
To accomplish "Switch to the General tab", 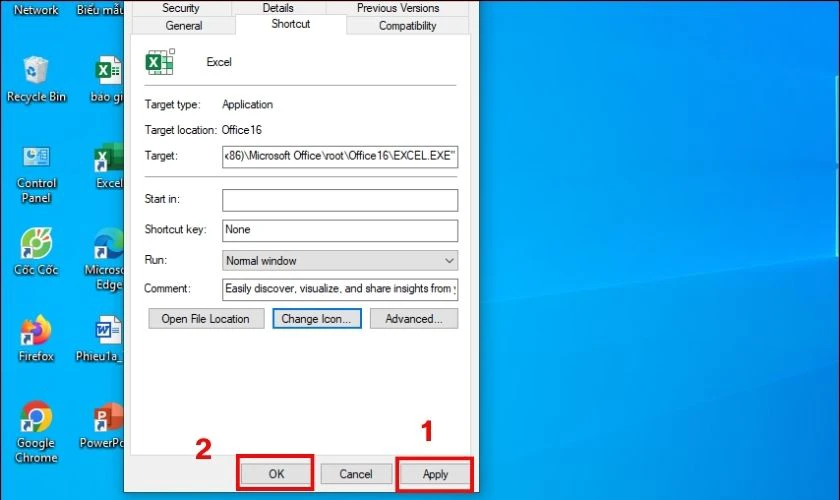I will coord(184,26).
